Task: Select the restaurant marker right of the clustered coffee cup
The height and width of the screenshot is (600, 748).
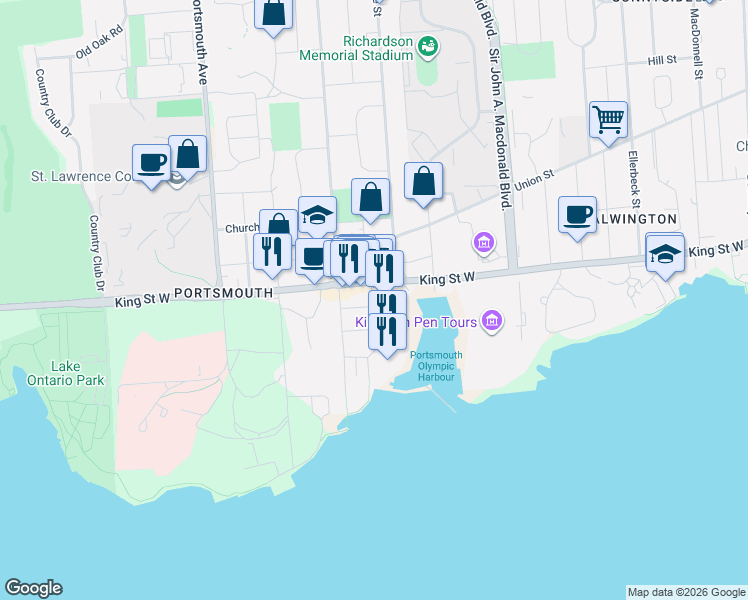Action: (349, 259)
